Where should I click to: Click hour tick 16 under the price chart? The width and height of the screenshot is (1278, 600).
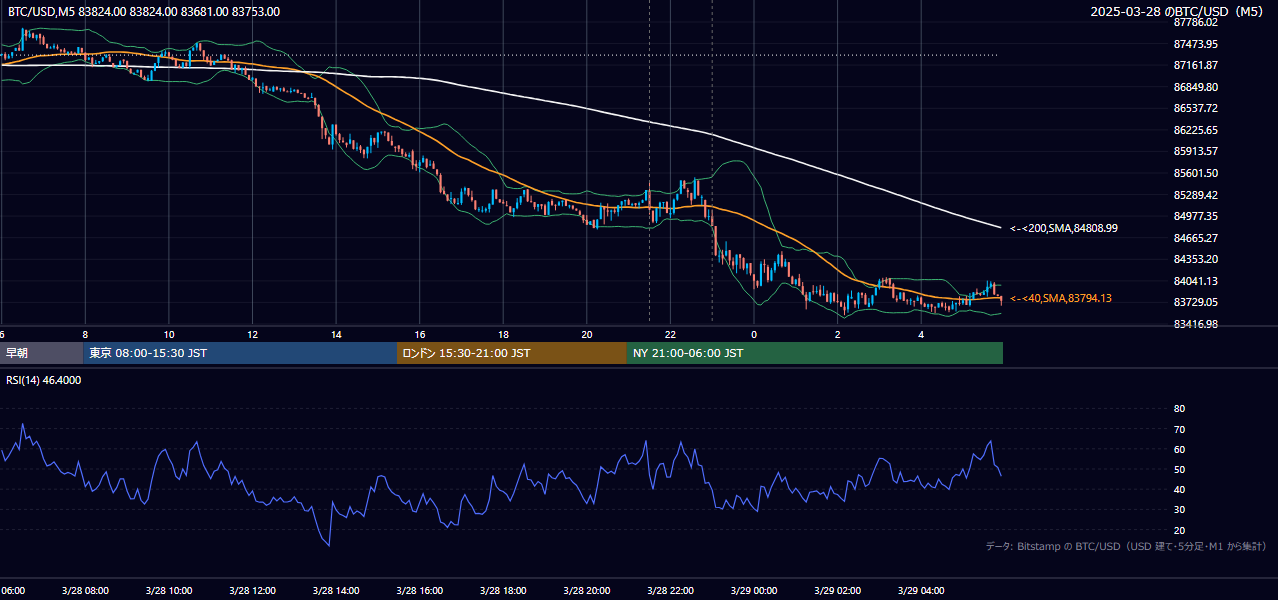click(x=420, y=334)
